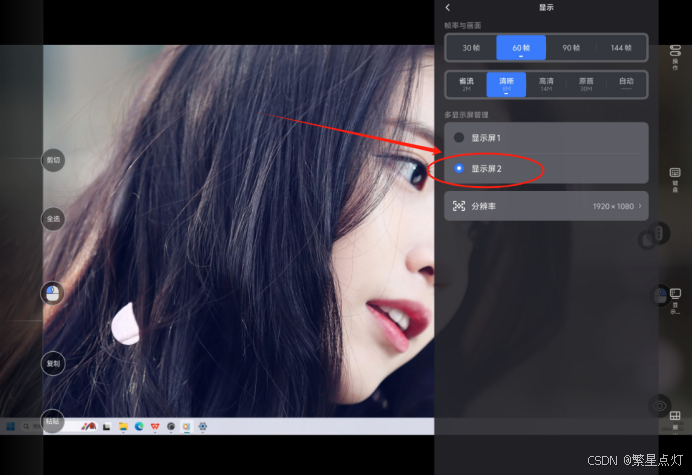The width and height of the screenshot is (692, 475).
Task: Open the Task View taskbar icon
Action: coord(107,426)
